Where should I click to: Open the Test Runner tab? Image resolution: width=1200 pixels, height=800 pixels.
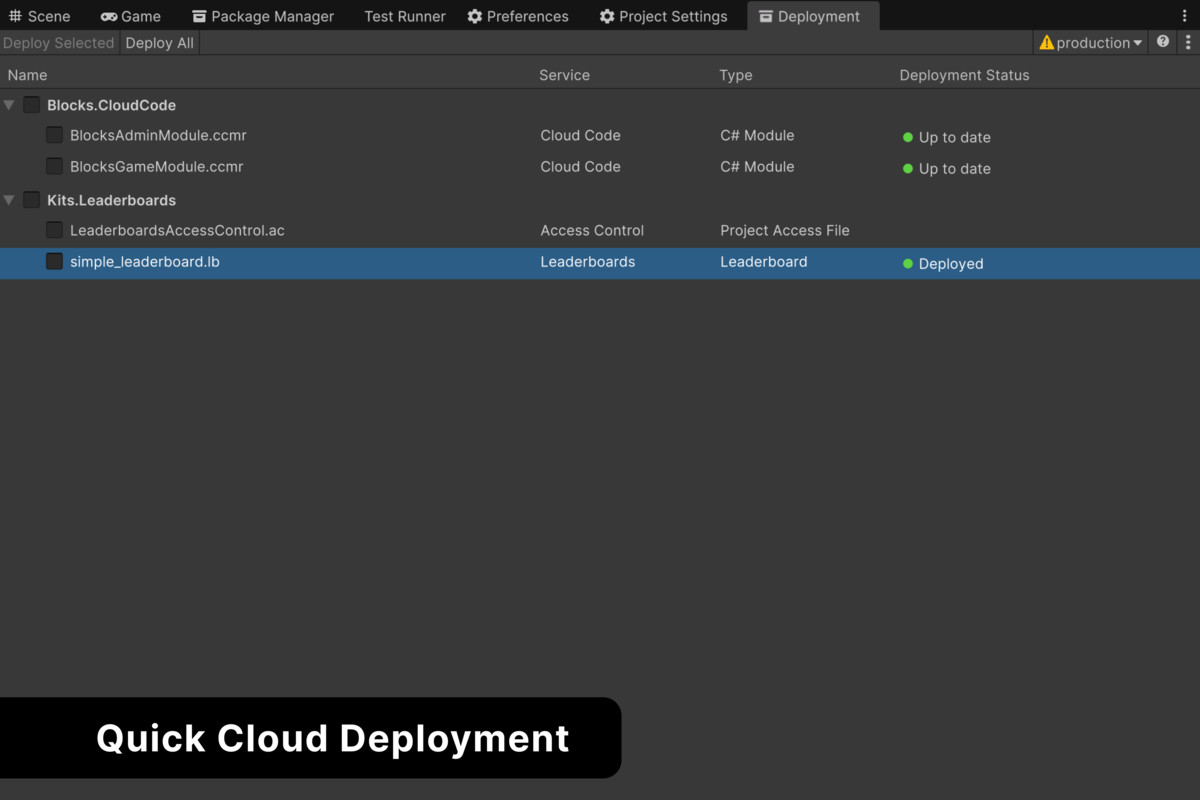coord(405,16)
